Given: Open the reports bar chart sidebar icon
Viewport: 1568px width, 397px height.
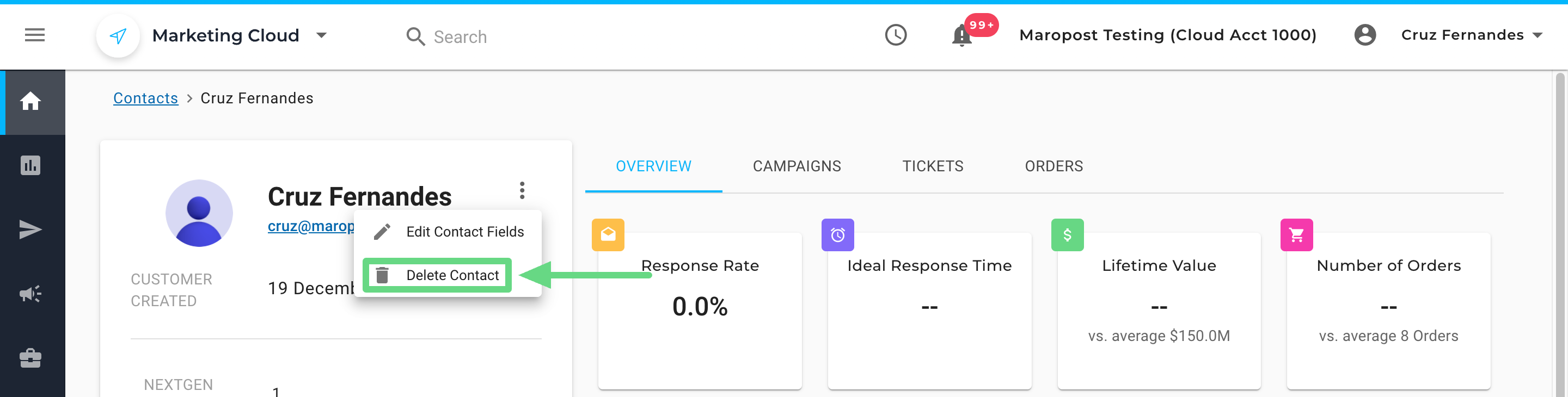Looking at the screenshot, I should pos(30,165).
